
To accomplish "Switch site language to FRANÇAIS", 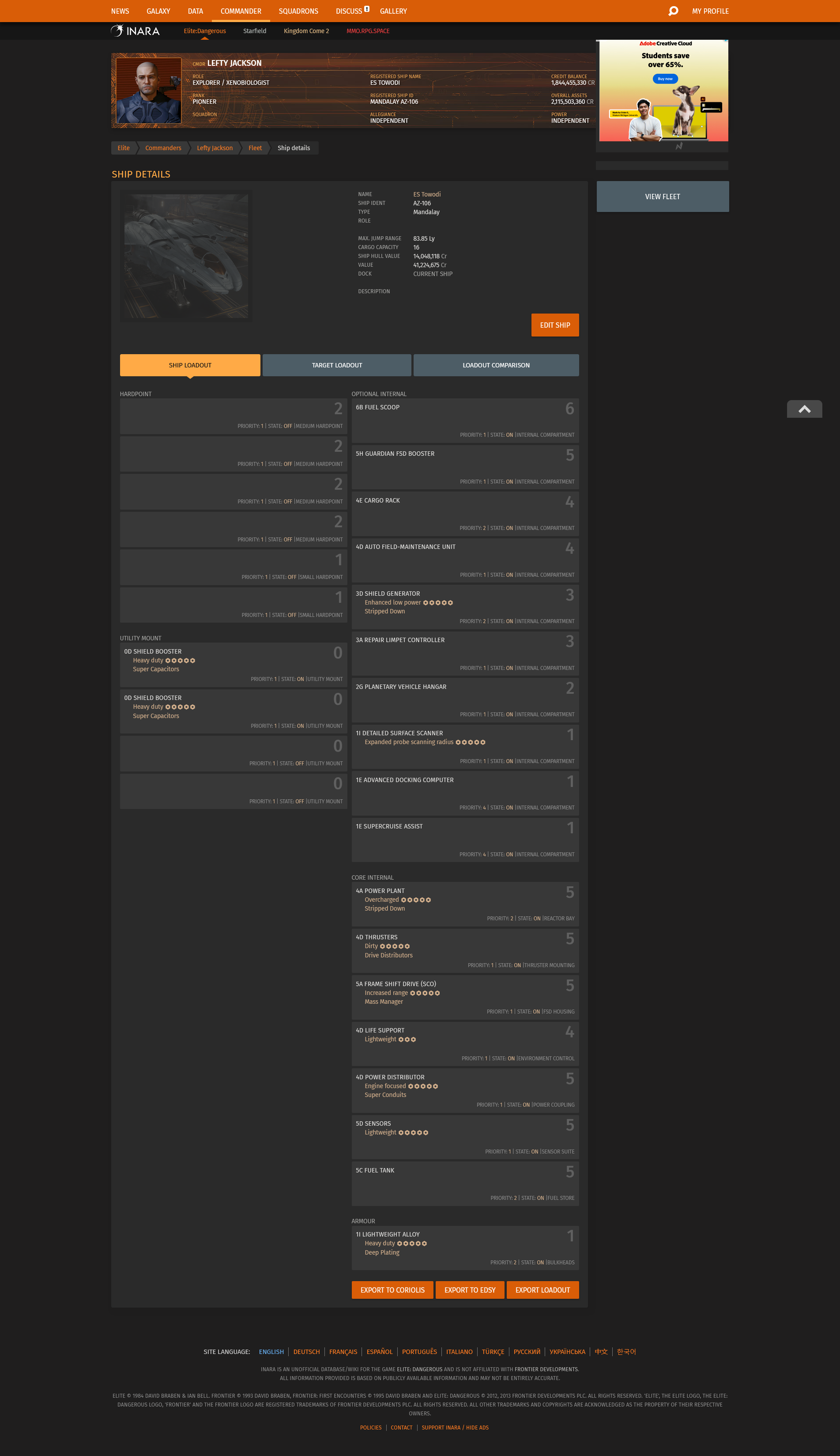I will (343, 1351).
